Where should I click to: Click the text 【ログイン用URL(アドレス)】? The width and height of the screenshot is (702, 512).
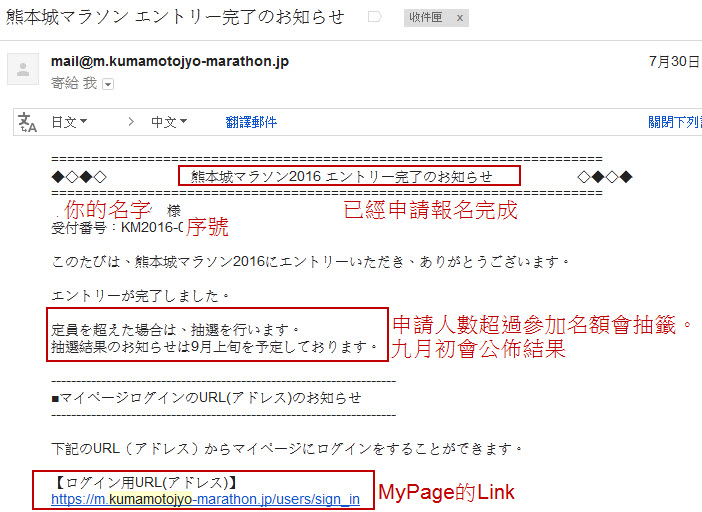(146, 482)
